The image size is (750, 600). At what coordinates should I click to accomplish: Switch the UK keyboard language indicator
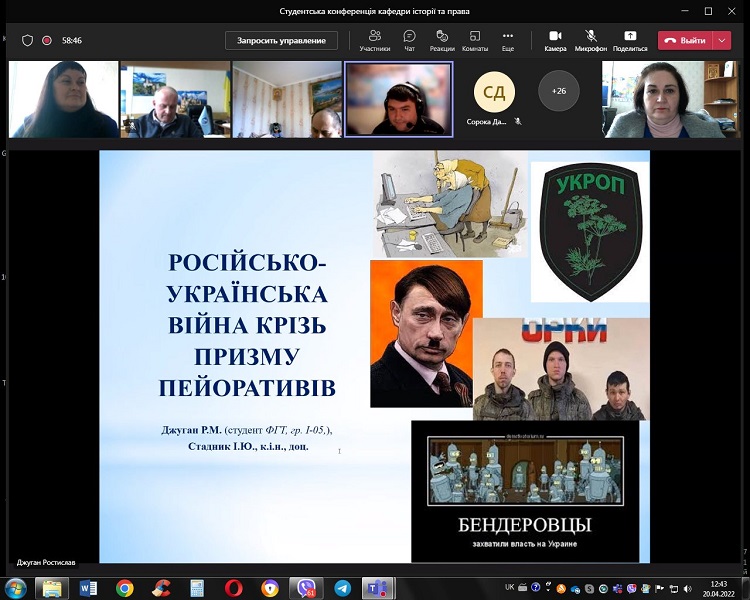509,587
